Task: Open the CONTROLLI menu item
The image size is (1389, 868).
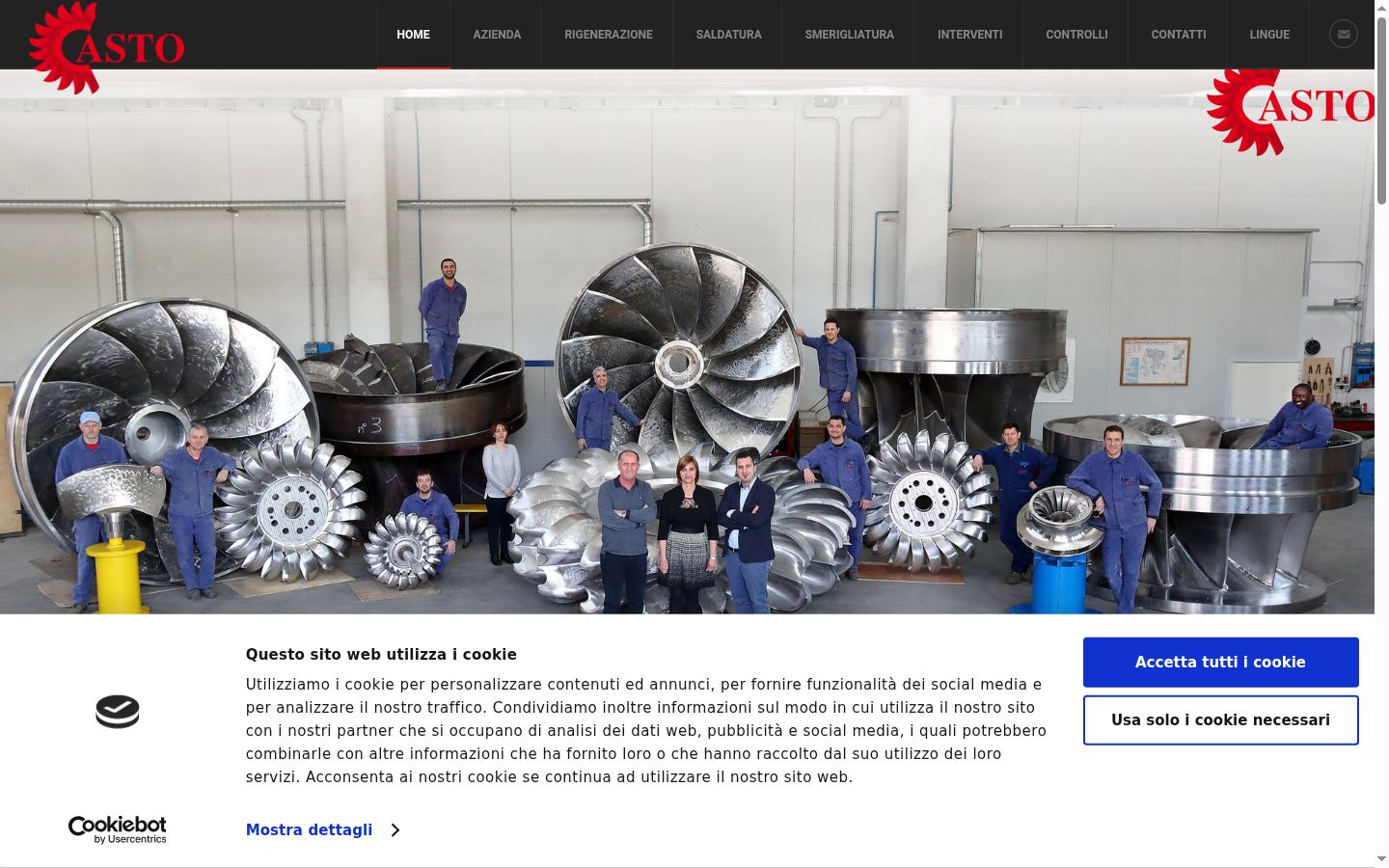Action: point(1076,35)
